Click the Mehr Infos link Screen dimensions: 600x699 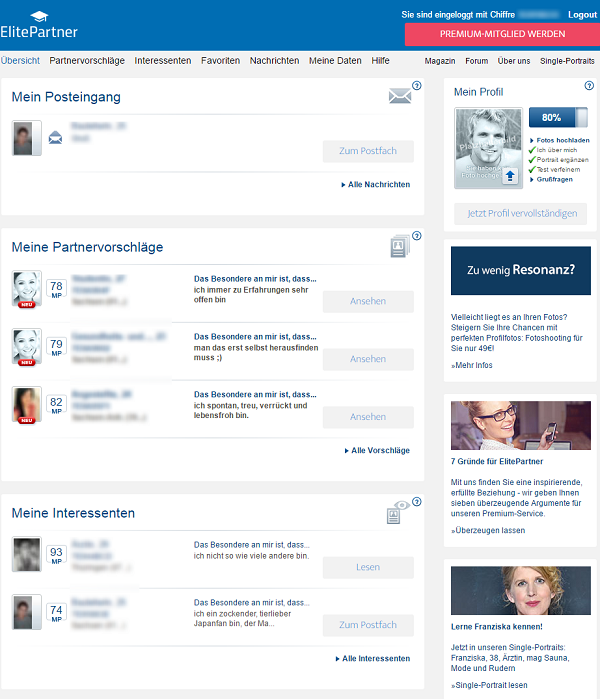click(x=472, y=366)
